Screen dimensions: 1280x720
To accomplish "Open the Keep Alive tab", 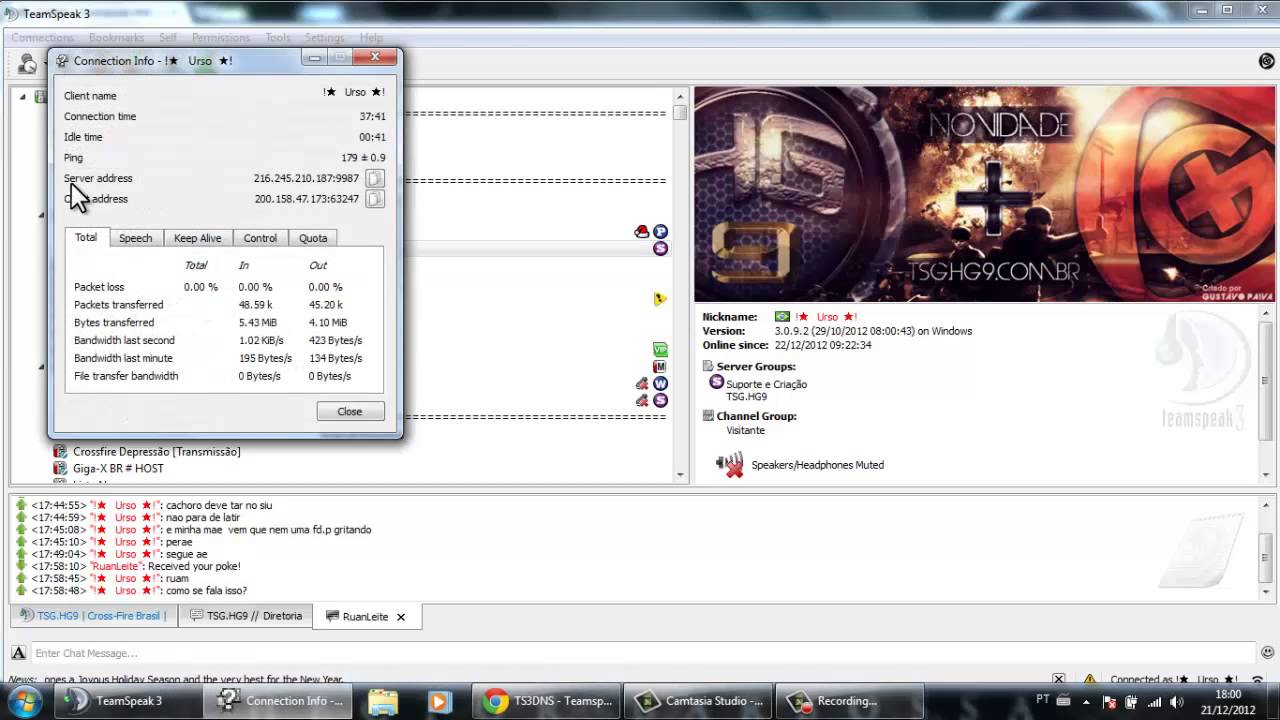I will click(198, 238).
